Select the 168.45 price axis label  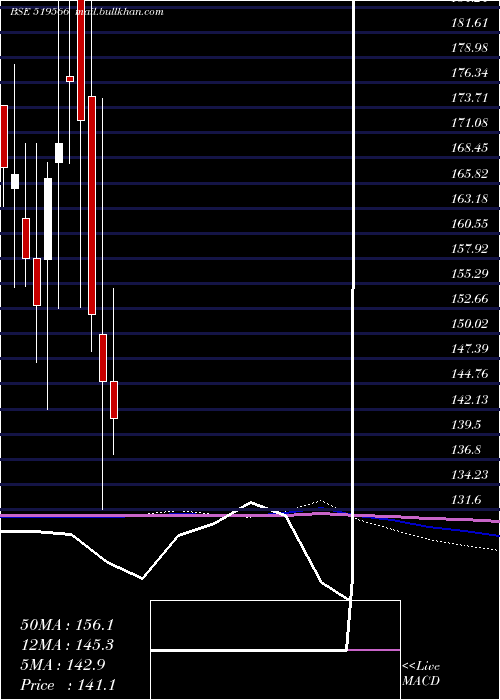(470, 148)
